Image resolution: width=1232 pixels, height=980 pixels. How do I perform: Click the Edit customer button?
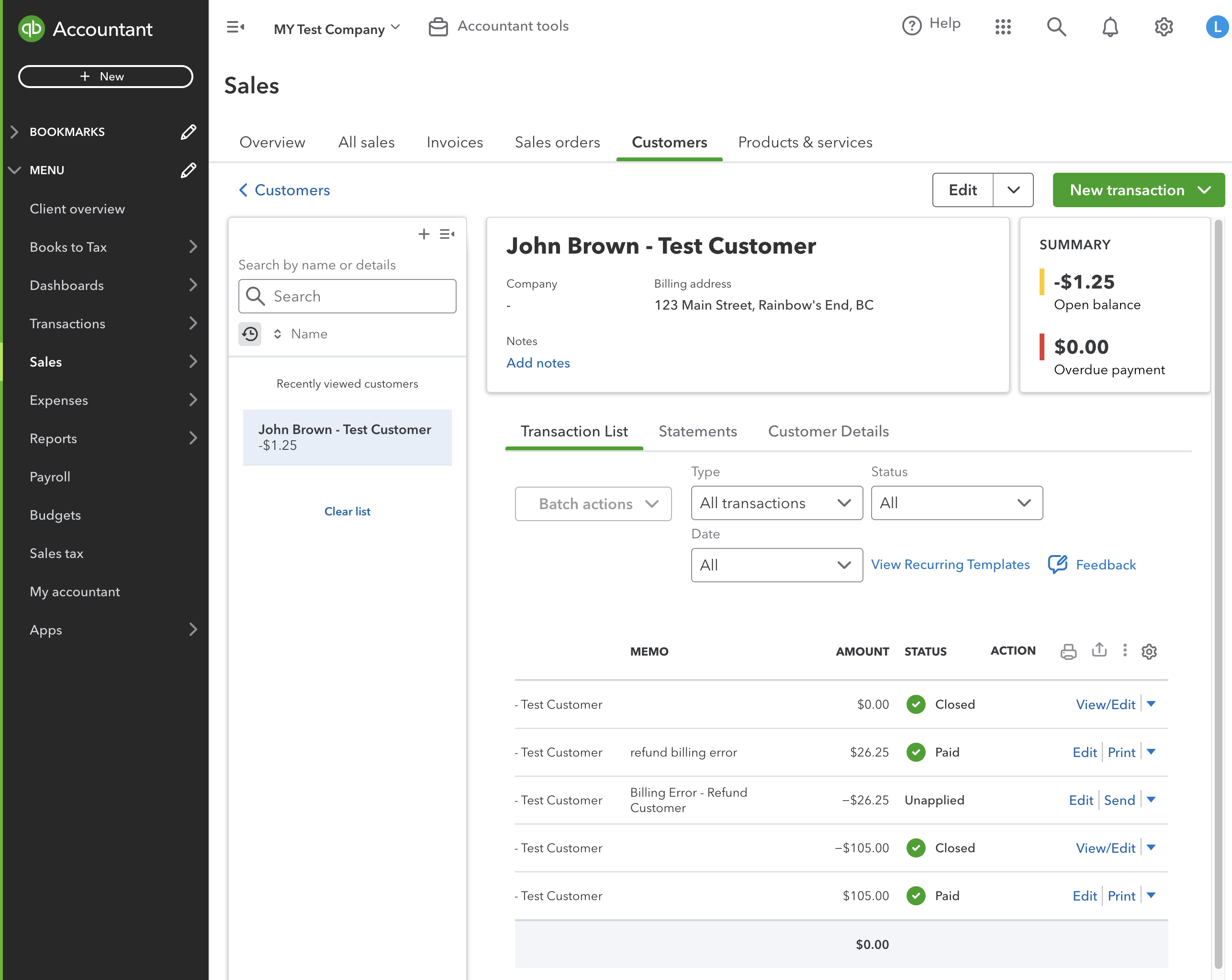coord(963,190)
